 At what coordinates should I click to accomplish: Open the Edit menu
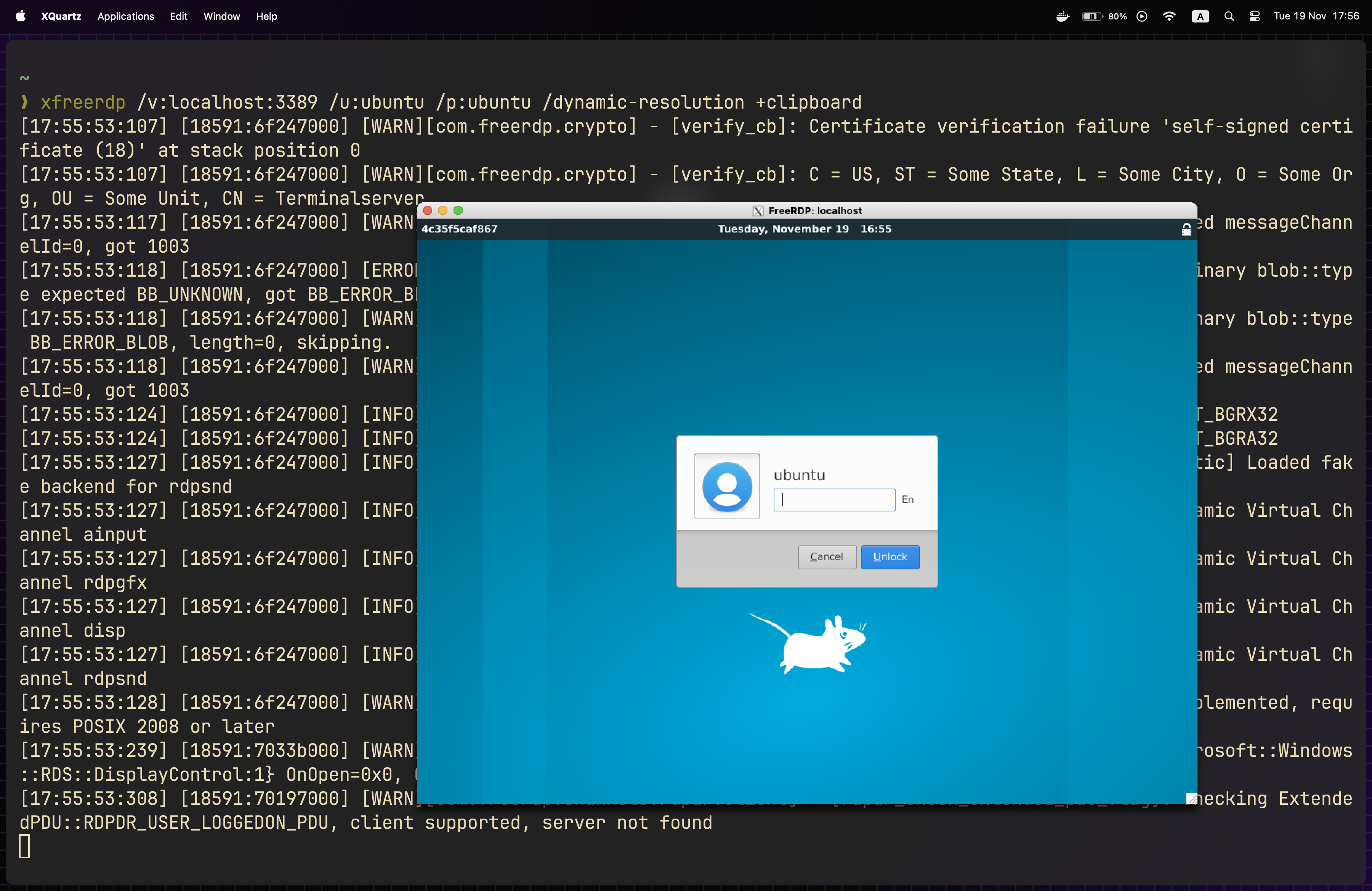pos(178,16)
